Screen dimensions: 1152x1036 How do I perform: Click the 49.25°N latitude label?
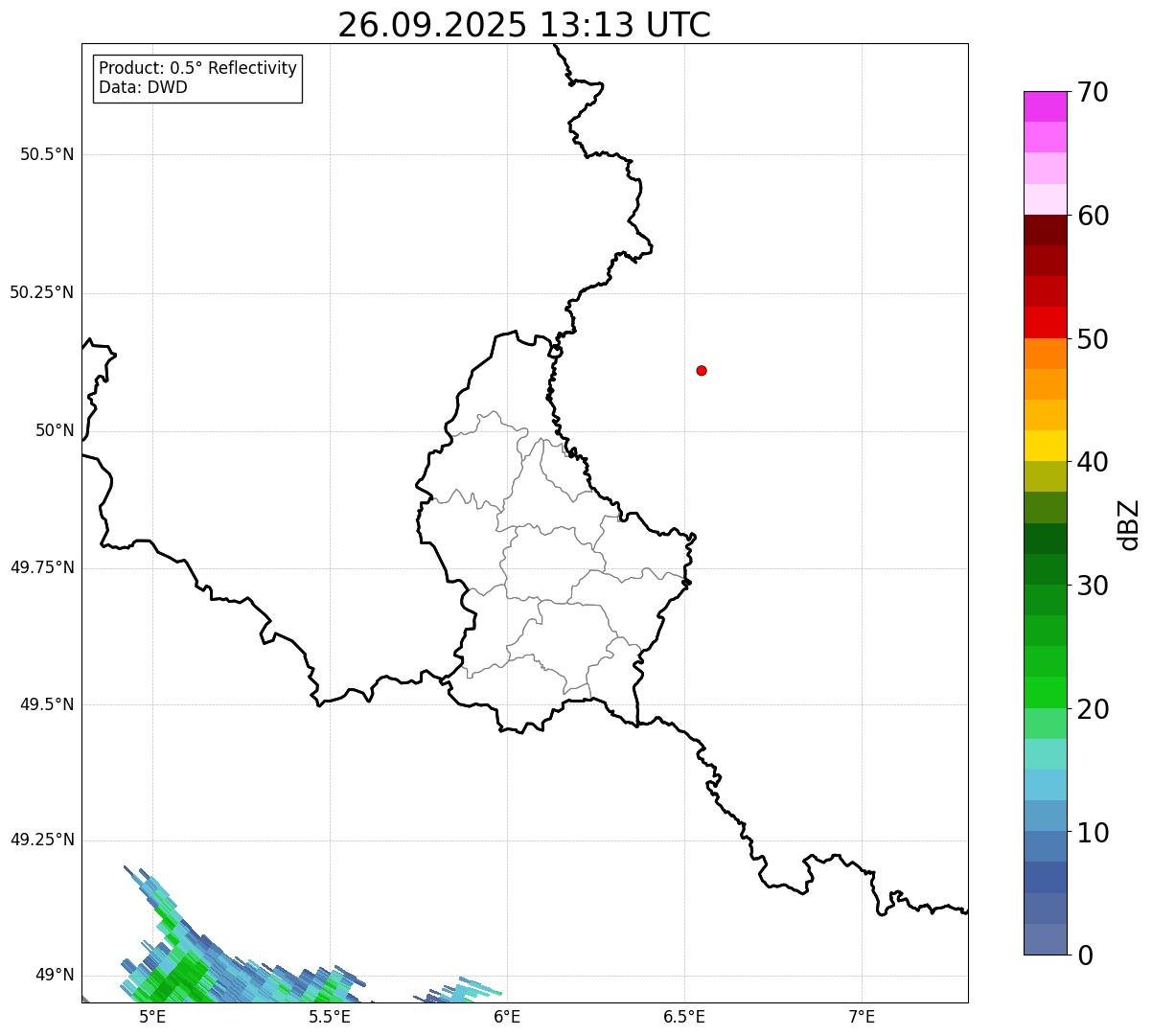(42, 840)
